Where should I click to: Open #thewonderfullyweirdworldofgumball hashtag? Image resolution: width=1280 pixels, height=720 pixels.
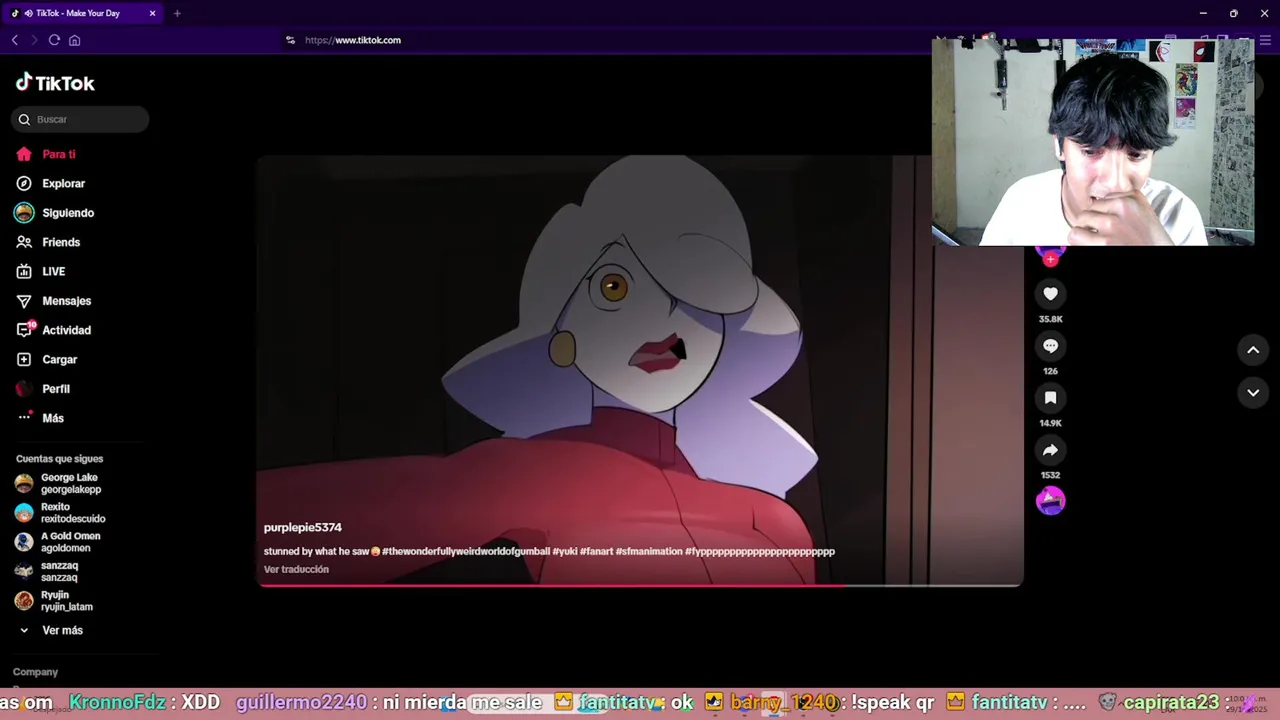(465, 551)
